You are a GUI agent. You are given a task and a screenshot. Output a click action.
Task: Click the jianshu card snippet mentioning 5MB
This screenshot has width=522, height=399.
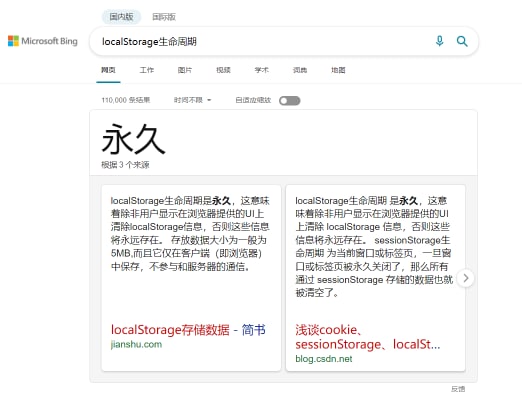[x=190, y=233]
